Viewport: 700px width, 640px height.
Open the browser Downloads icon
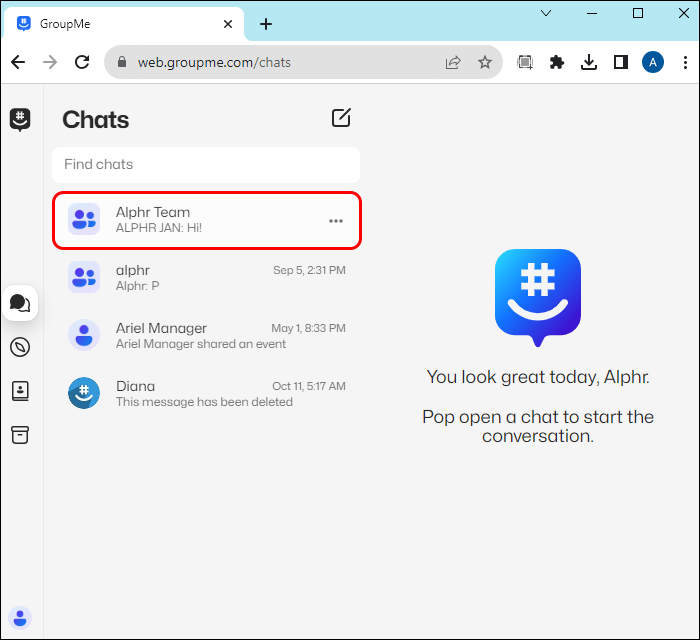pos(589,62)
